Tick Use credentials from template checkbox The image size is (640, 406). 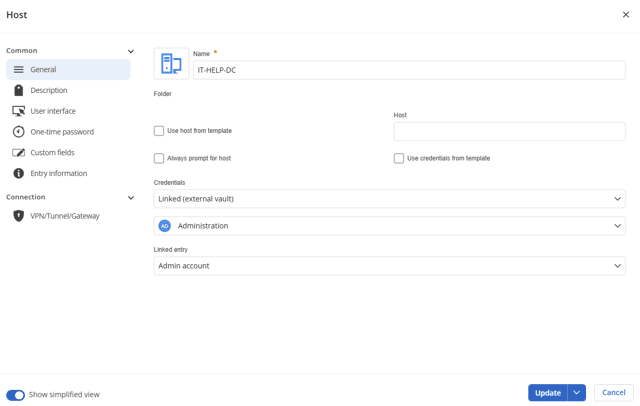pos(399,158)
